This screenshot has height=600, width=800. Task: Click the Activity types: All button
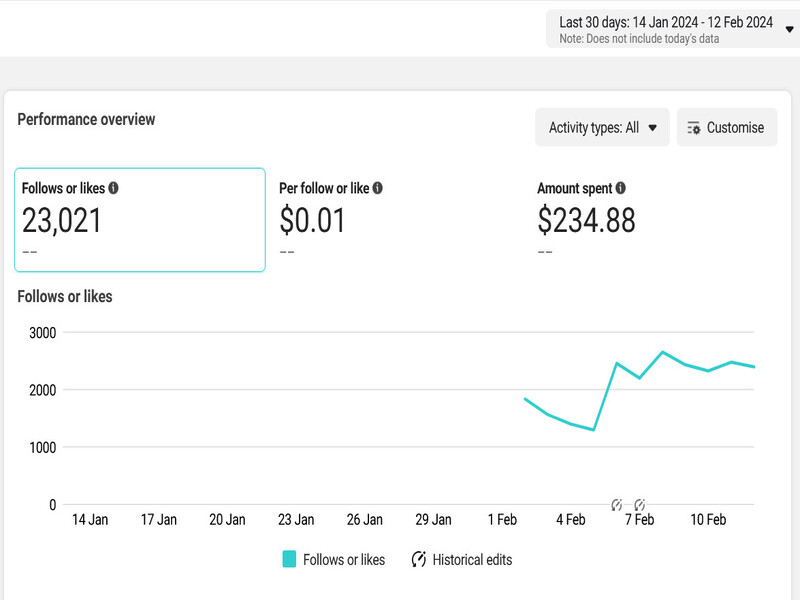pyautogui.click(x=602, y=127)
